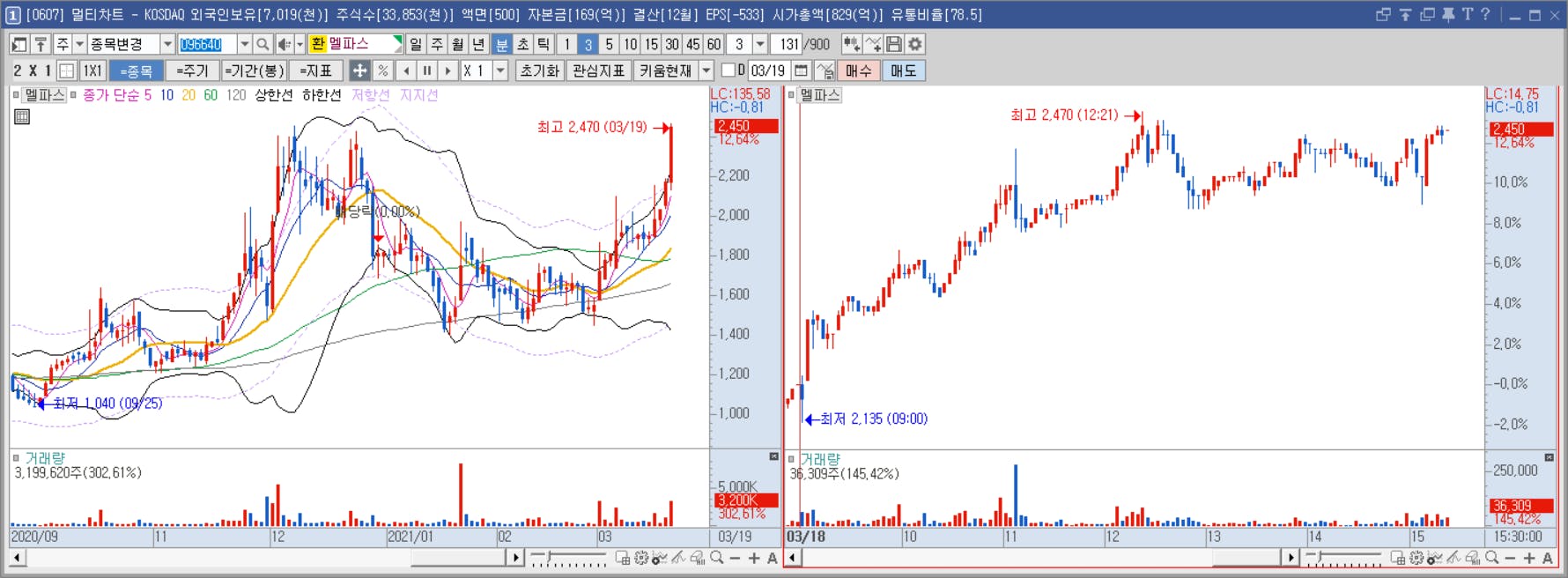Click the 매수 buy button
Screen dimensions: 1568x578
coord(858,70)
